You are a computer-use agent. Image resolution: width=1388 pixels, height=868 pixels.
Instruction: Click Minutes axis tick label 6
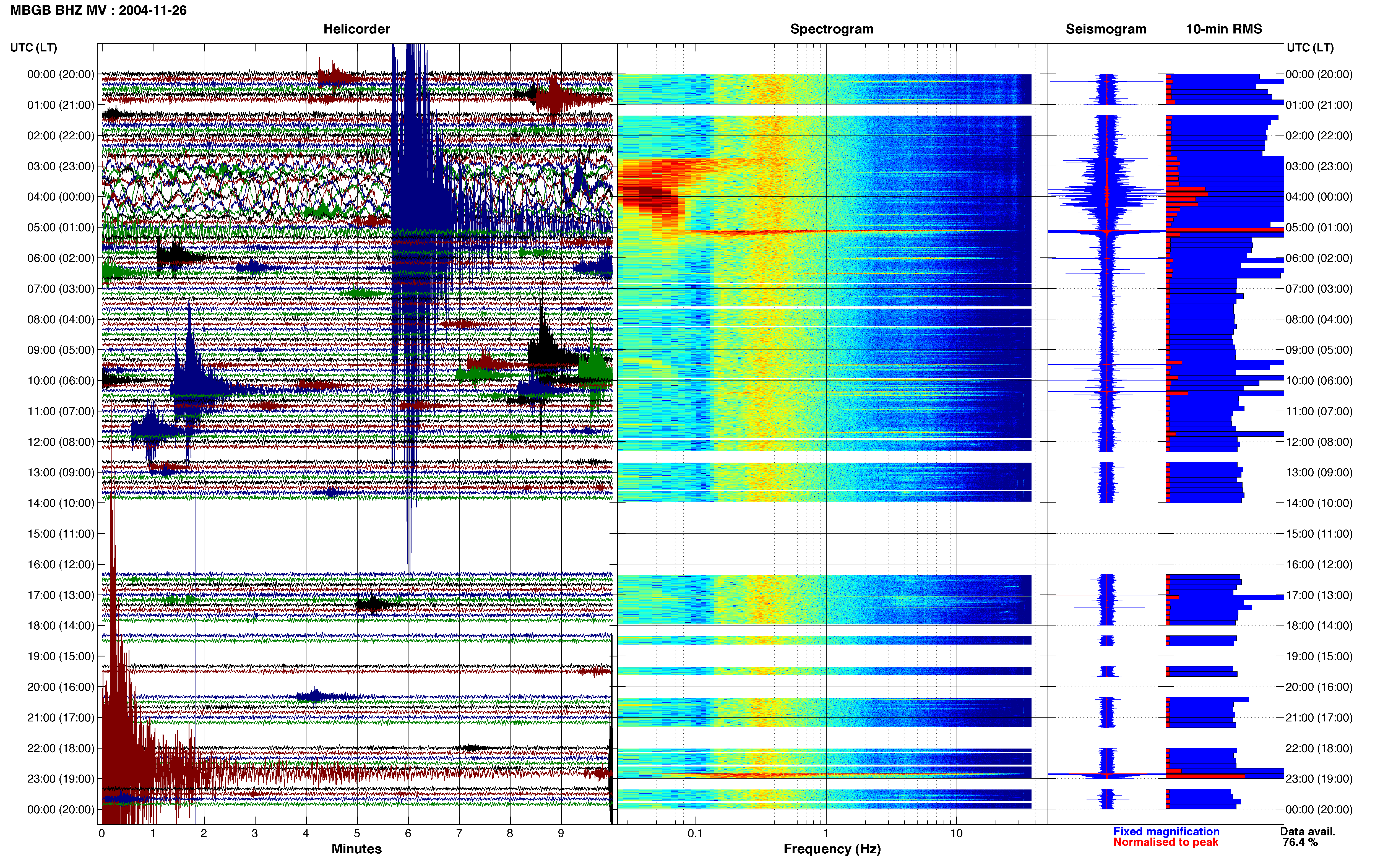408,833
